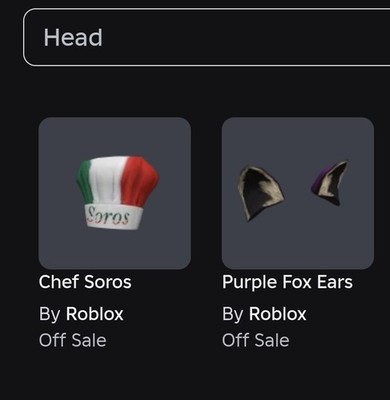Screen dimensions: 390x400
Task: Click the left black fox ear icon
Action: pos(259,193)
